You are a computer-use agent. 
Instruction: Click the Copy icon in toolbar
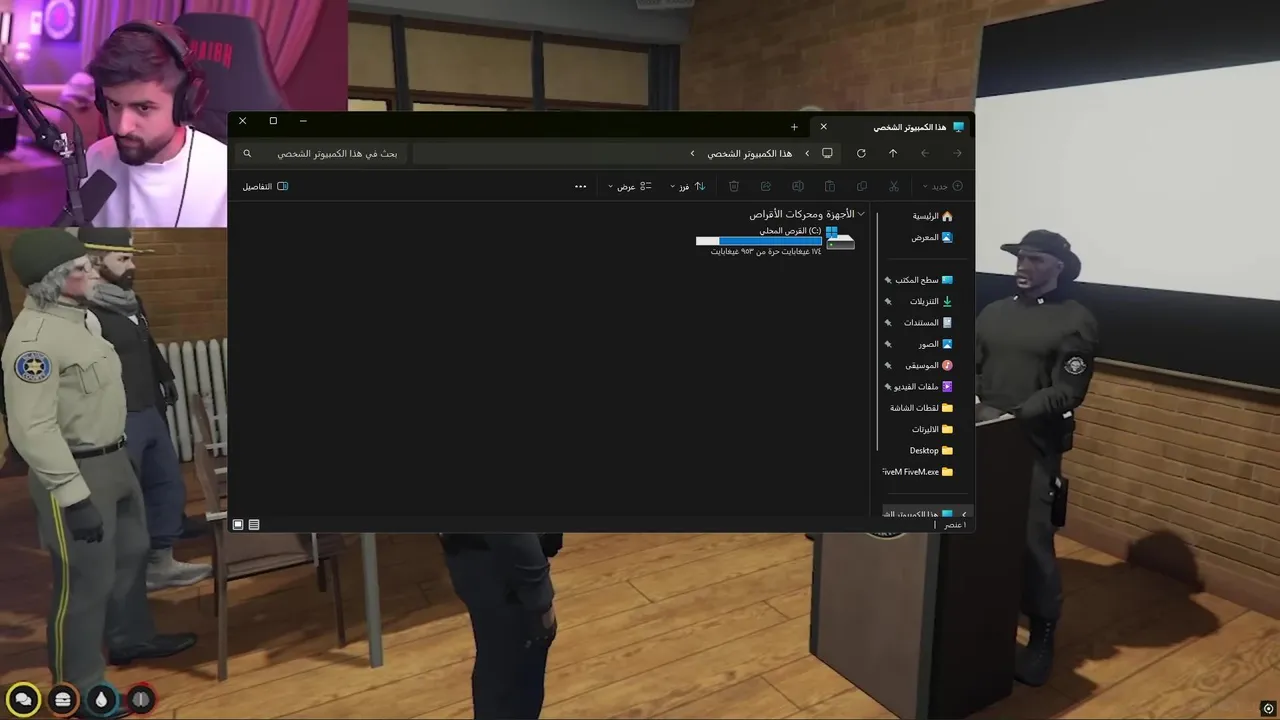[x=862, y=186]
